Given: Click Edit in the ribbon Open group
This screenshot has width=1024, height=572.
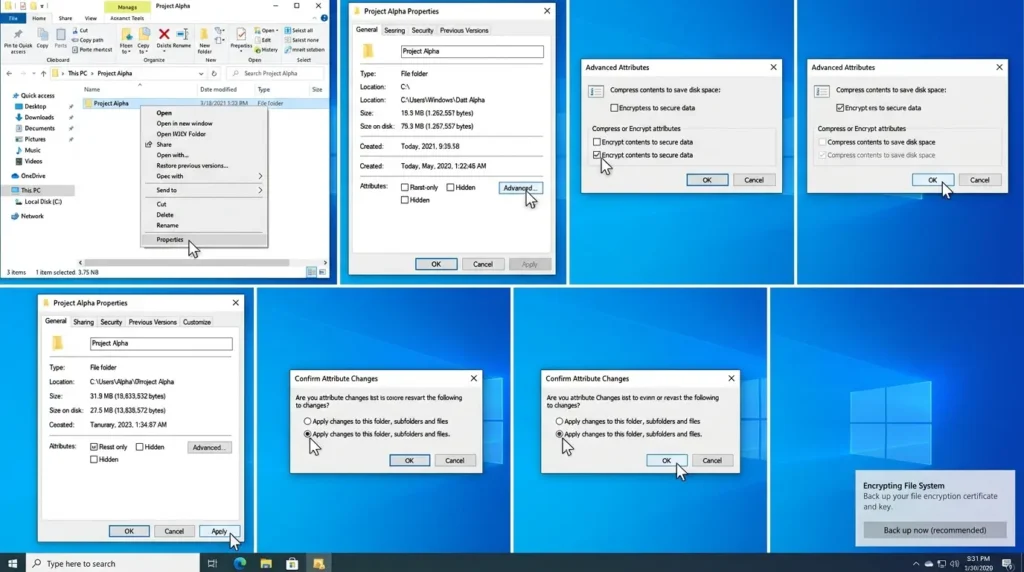Looking at the screenshot, I should pyautogui.click(x=263, y=40).
